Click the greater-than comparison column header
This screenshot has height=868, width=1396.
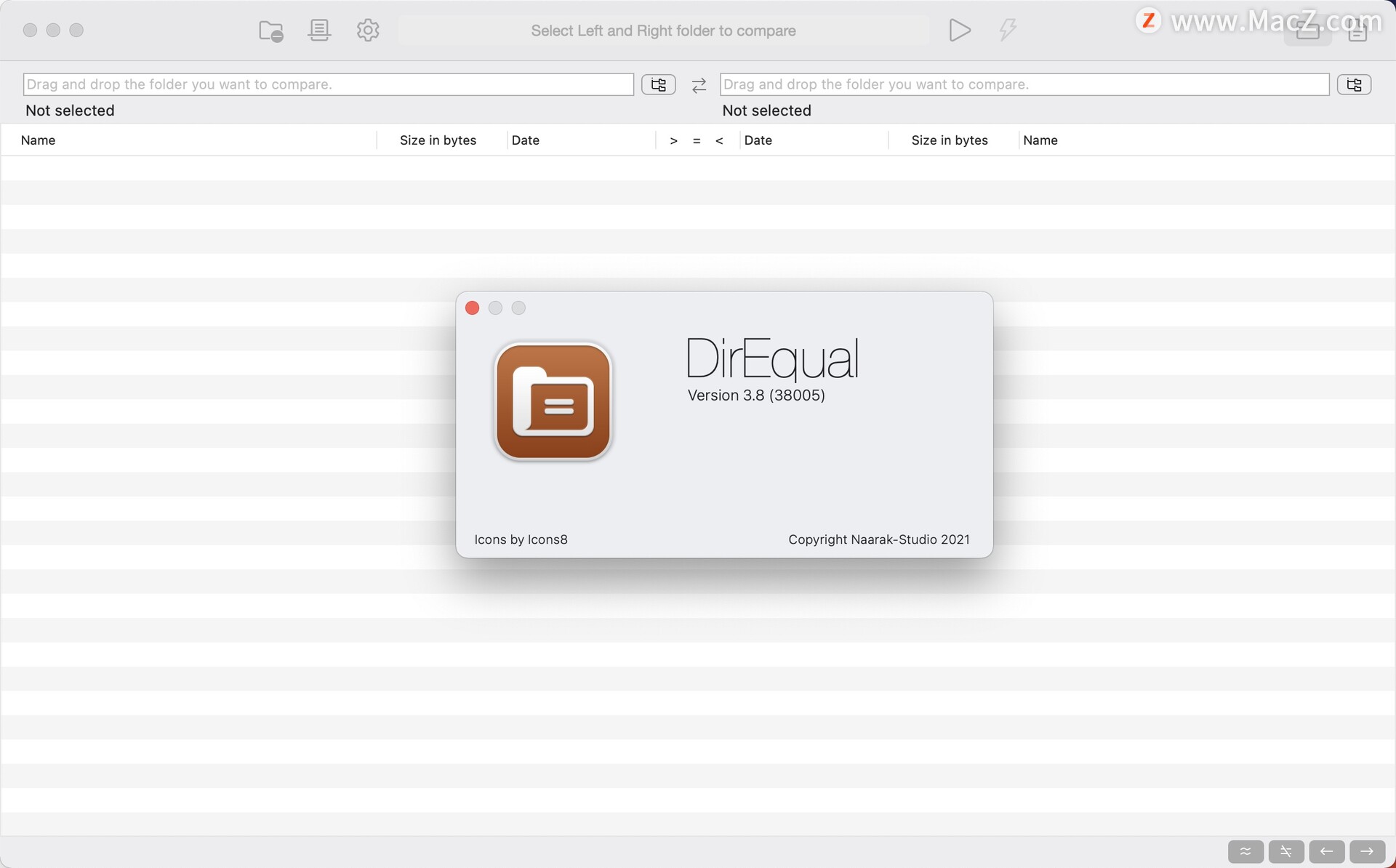pyautogui.click(x=674, y=141)
